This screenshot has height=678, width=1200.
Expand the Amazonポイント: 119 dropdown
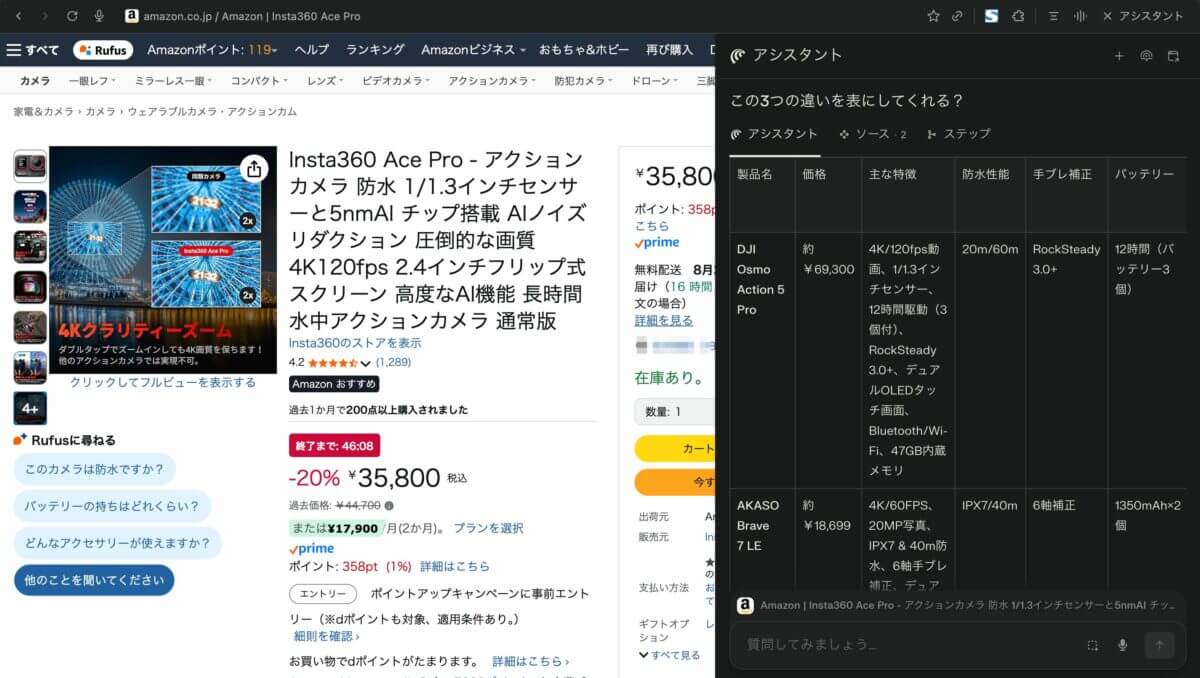click(x=213, y=50)
